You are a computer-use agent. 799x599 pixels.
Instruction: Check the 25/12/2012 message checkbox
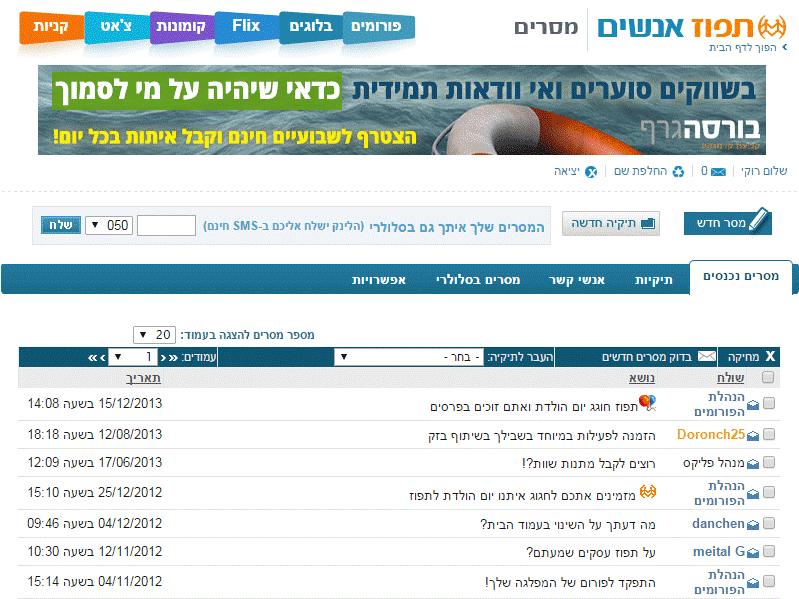pos(769,492)
